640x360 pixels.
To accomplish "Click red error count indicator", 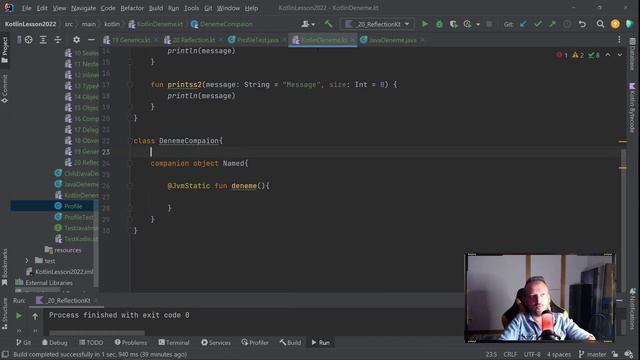I will pos(562,55).
